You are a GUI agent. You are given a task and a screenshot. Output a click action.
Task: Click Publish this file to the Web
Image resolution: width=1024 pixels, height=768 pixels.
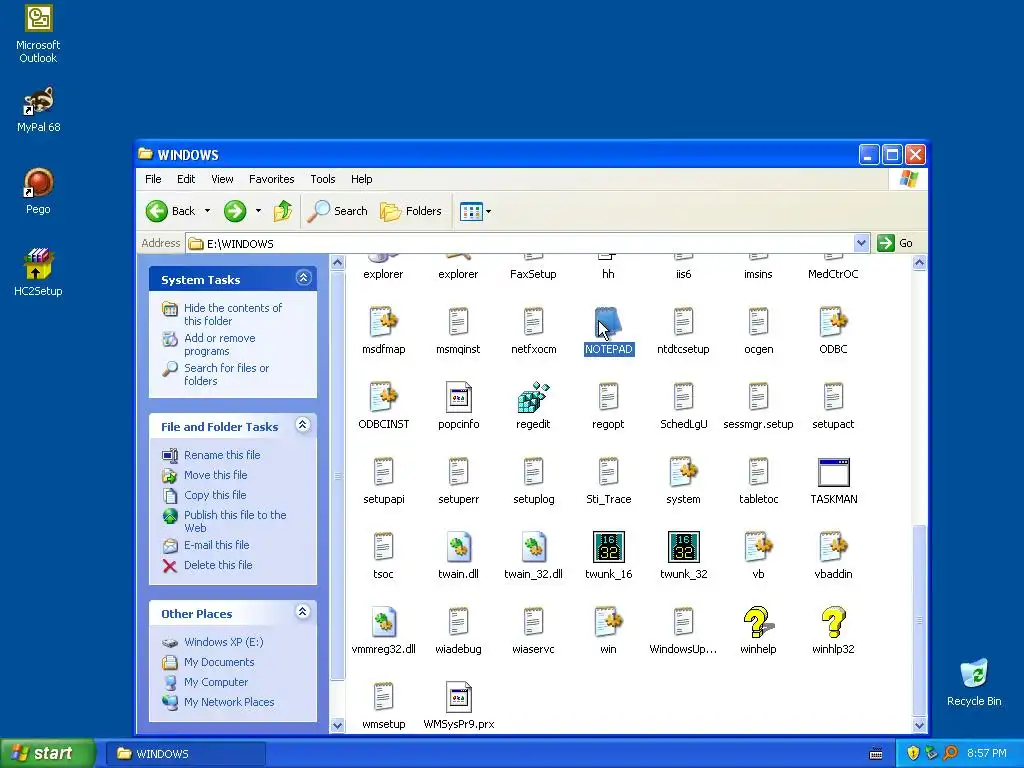(235, 521)
